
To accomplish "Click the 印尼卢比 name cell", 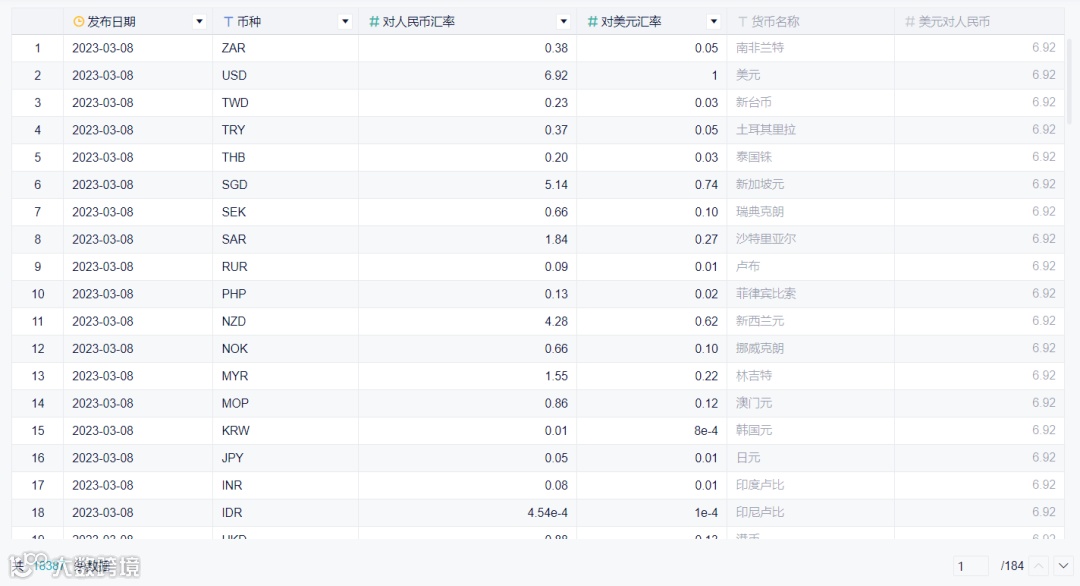I will (811, 512).
